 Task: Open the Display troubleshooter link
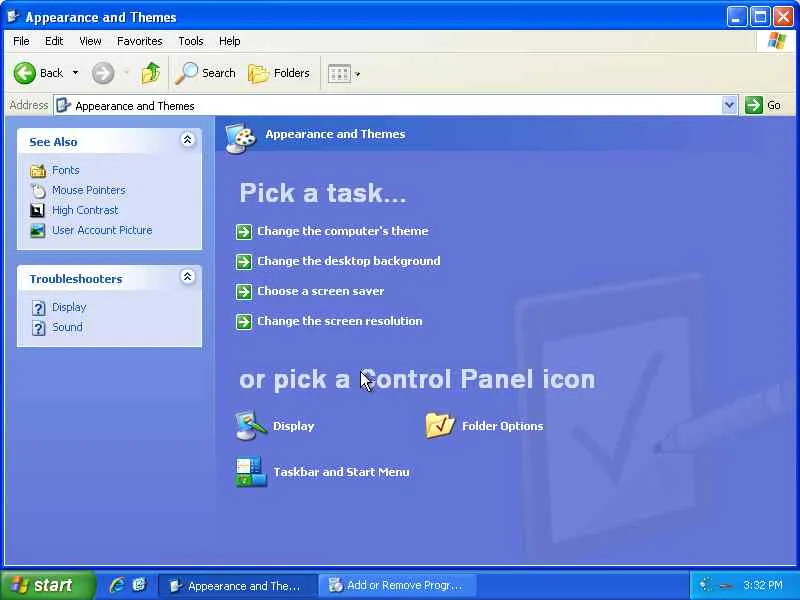click(x=69, y=307)
